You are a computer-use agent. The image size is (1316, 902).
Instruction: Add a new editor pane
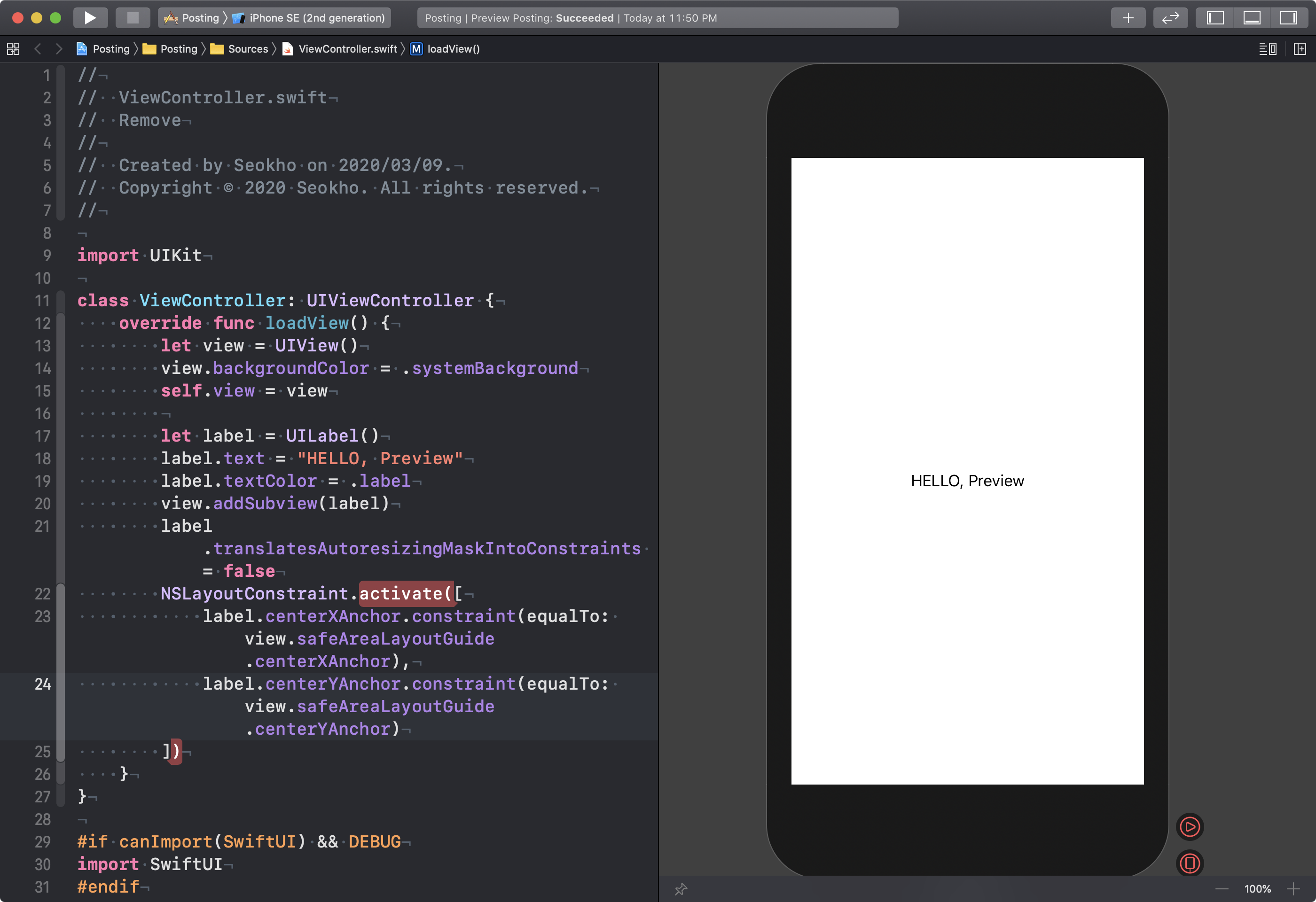(x=1300, y=49)
